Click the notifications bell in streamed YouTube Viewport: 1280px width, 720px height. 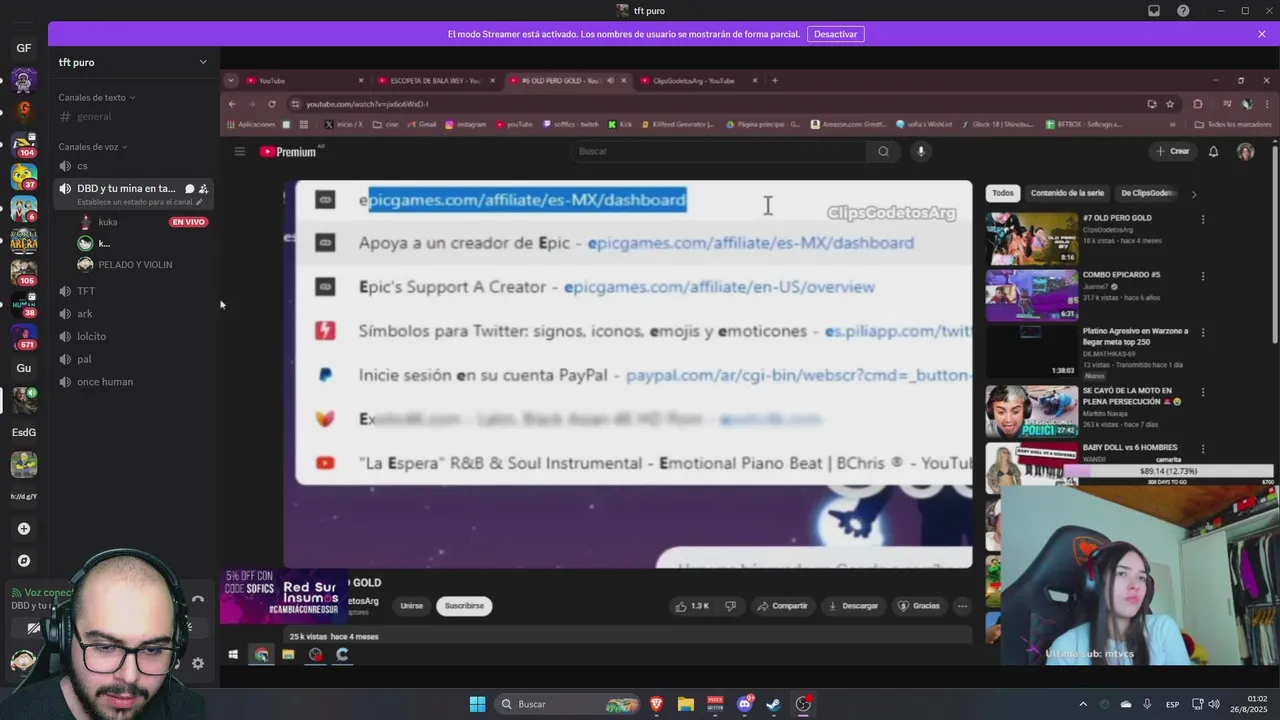point(1213,151)
